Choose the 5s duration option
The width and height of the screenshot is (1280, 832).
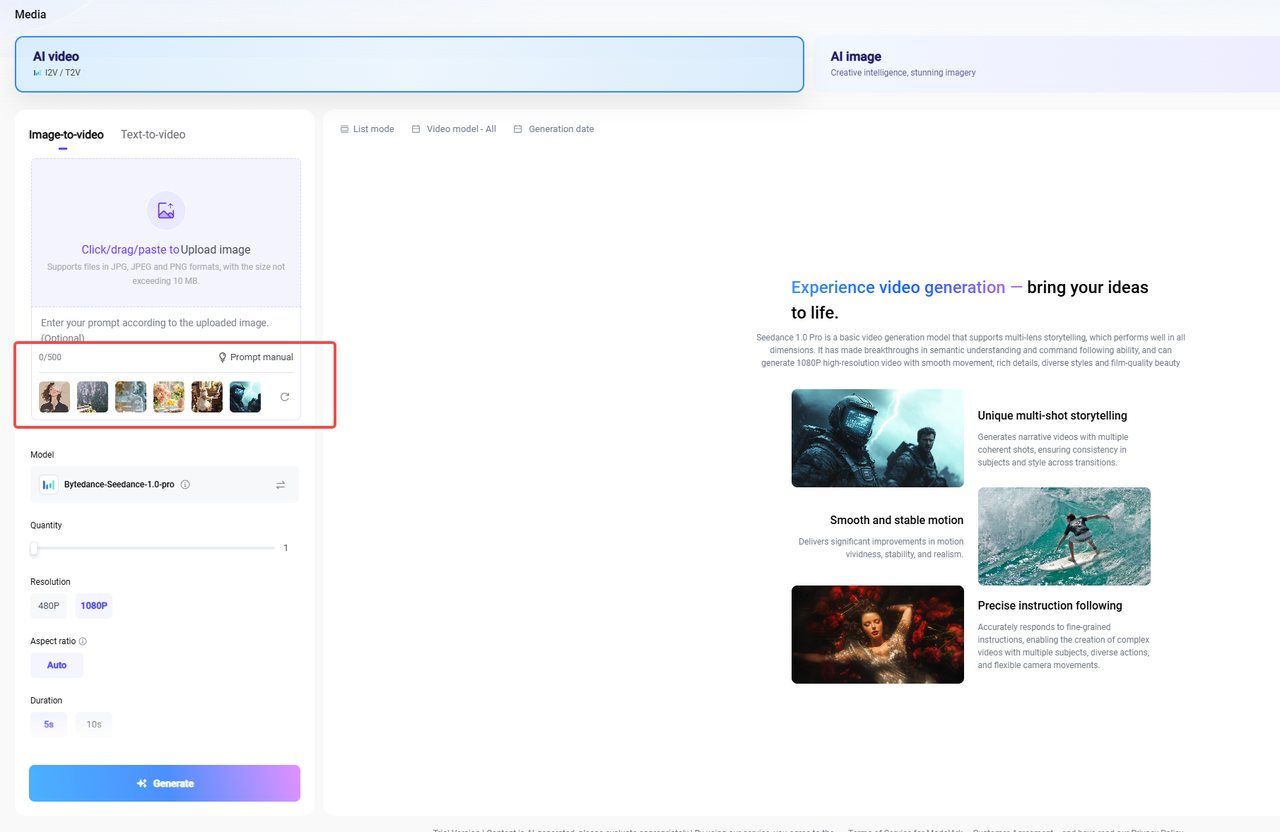49,724
